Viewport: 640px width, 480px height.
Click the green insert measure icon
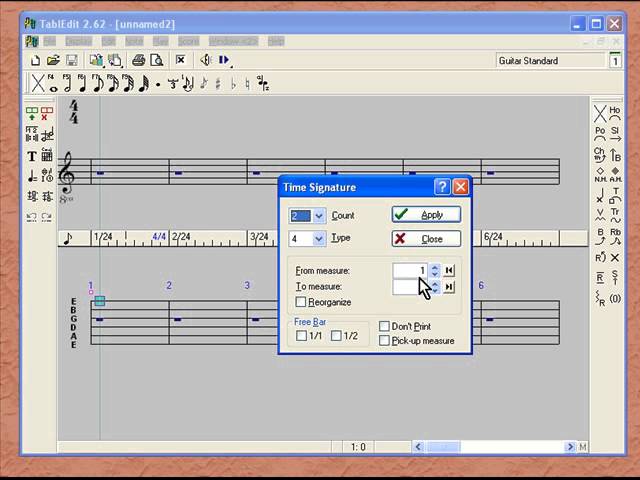pyautogui.click(x=32, y=113)
